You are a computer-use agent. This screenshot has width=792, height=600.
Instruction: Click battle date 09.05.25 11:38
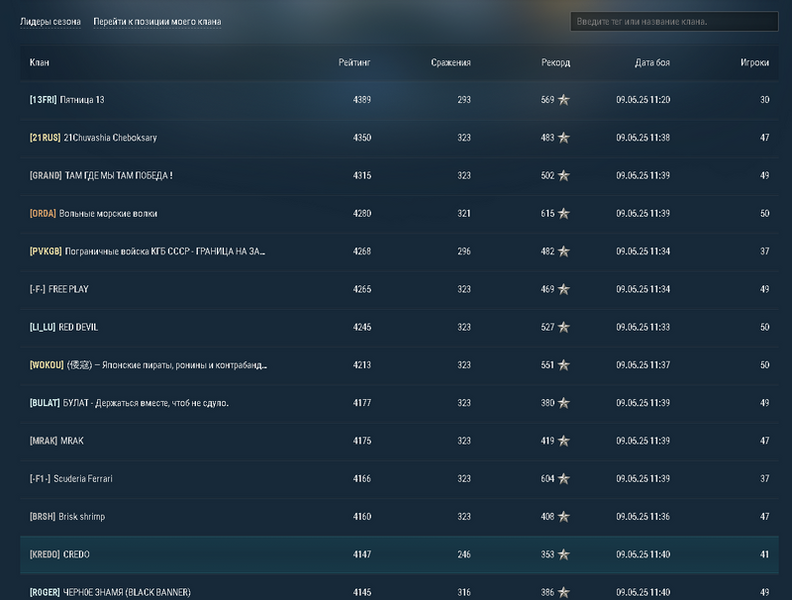pos(643,138)
